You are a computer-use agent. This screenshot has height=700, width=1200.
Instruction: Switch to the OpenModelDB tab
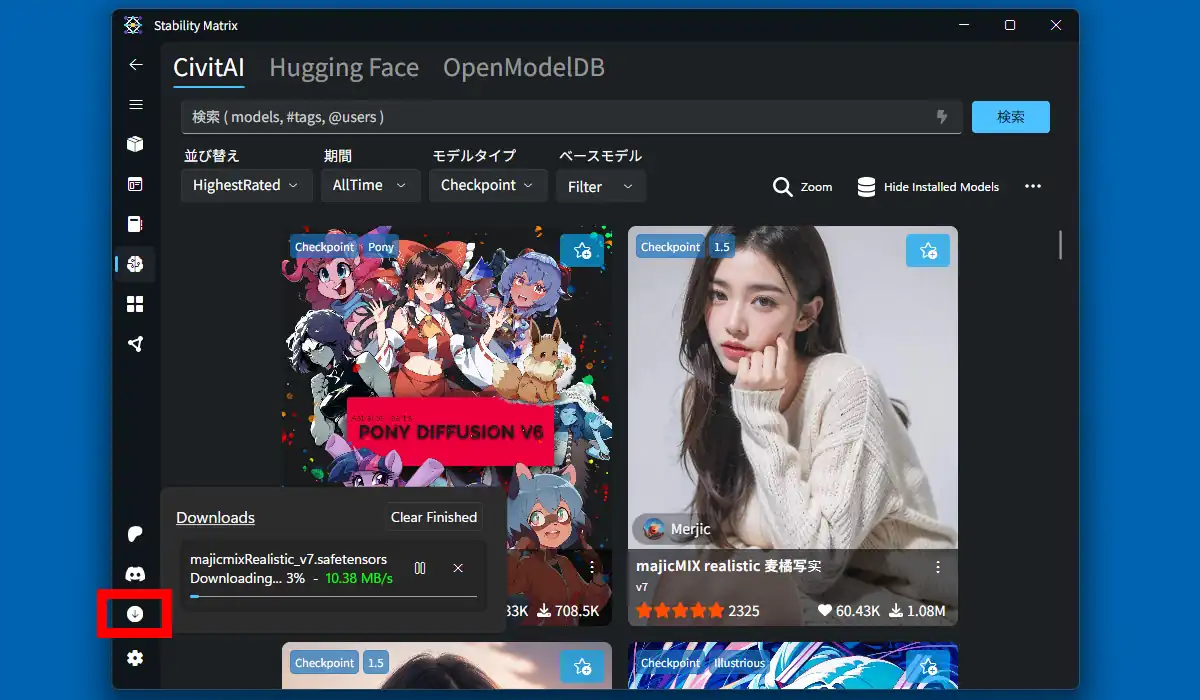524,68
